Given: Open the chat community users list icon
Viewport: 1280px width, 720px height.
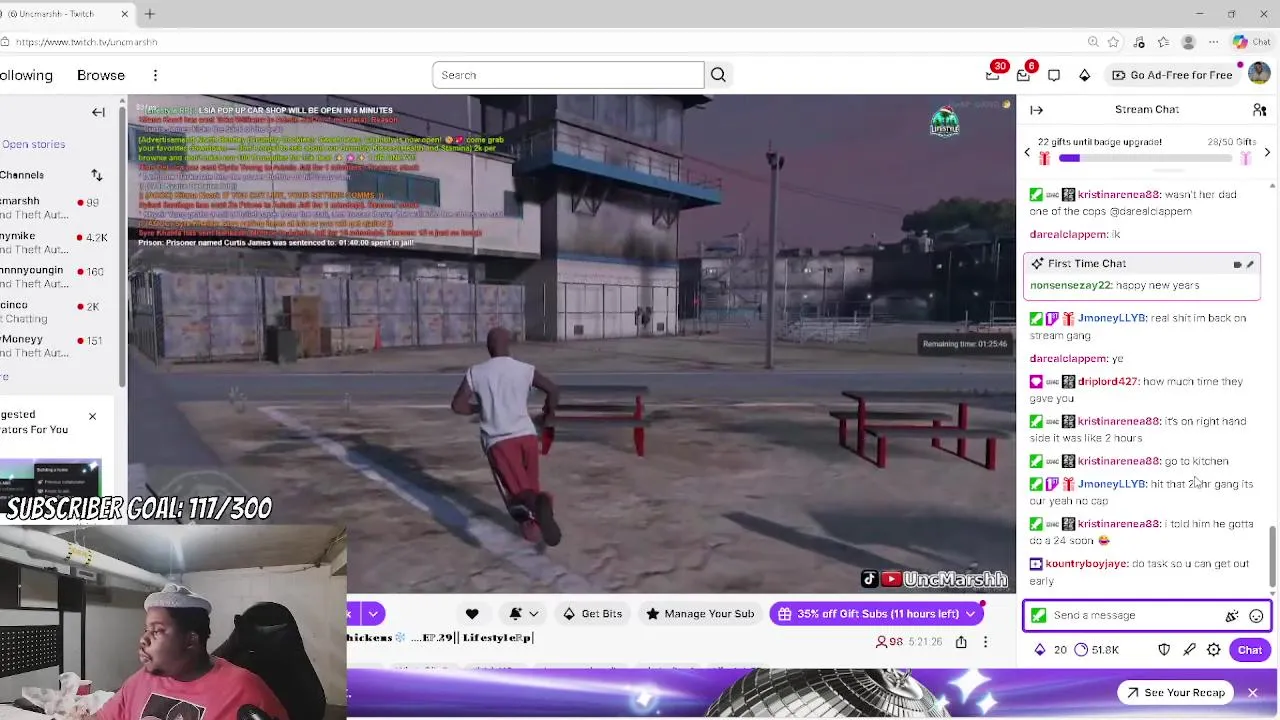Looking at the screenshot, I should pyautogui.click(x=1259, y=110).
